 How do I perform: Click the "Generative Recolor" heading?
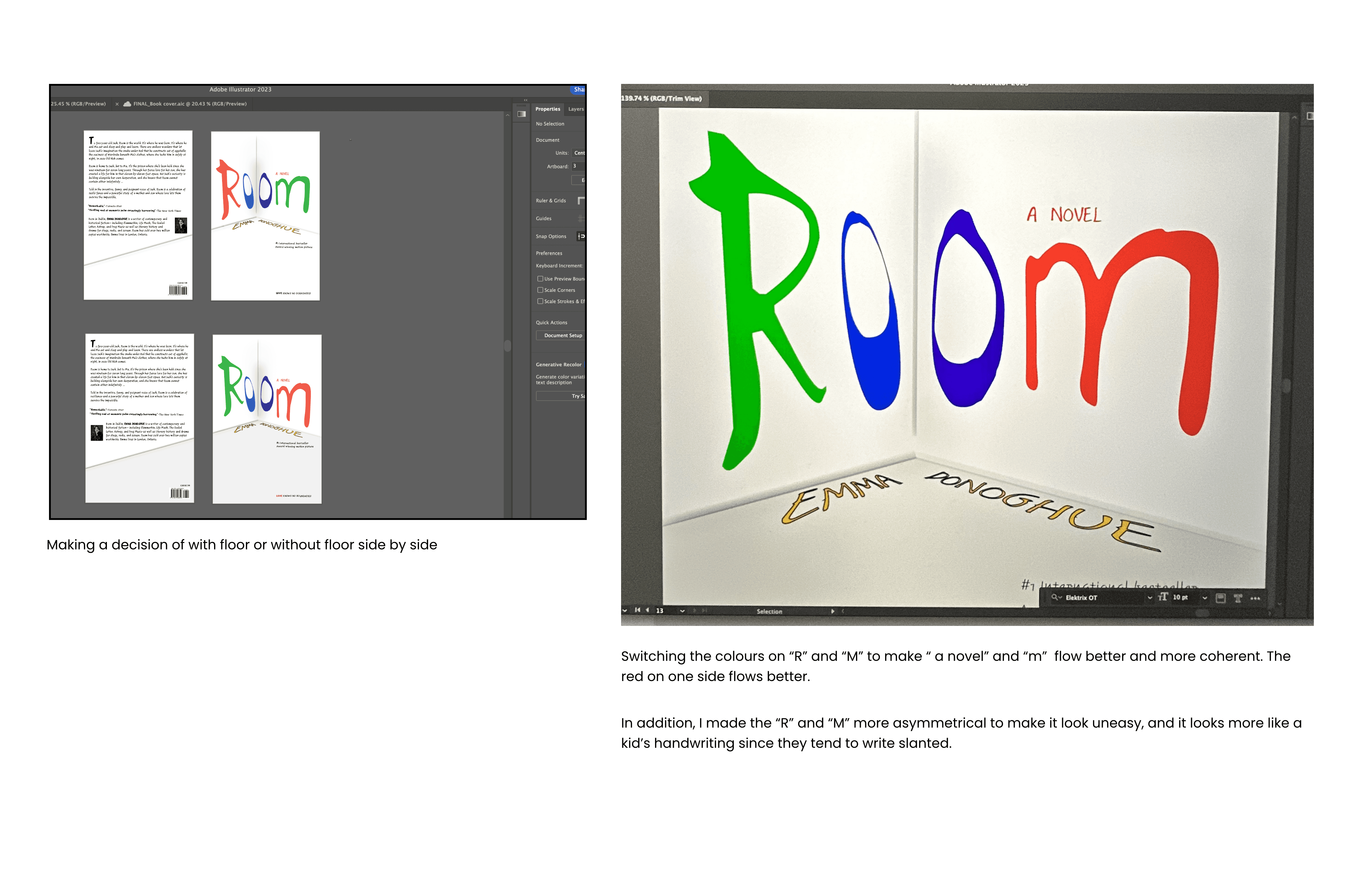tap(559, 365)
